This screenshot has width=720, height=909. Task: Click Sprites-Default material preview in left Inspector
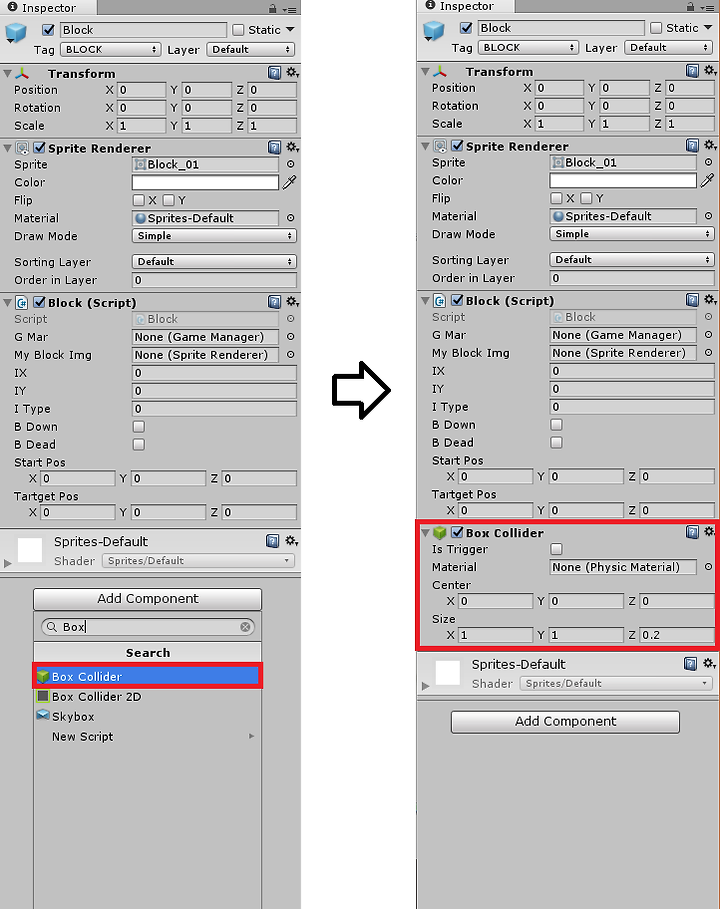[x=30, y=550]
